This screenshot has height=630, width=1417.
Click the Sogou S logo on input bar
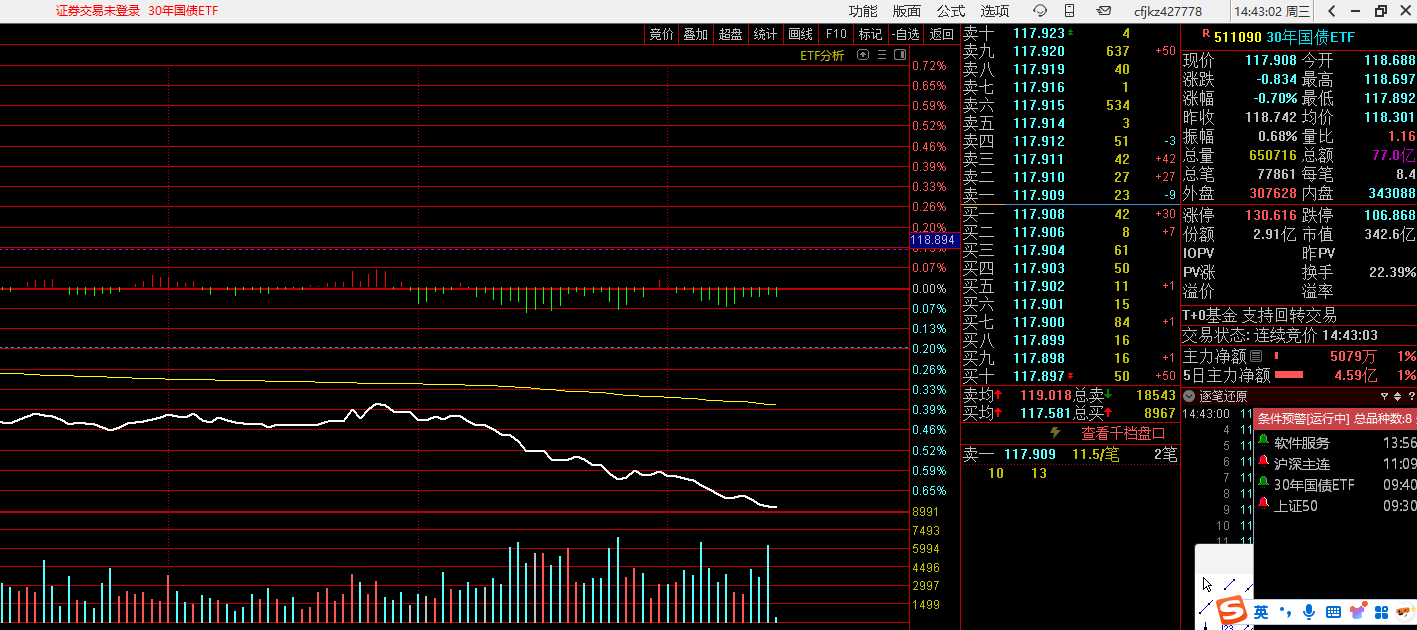(x=1233, y=611)
